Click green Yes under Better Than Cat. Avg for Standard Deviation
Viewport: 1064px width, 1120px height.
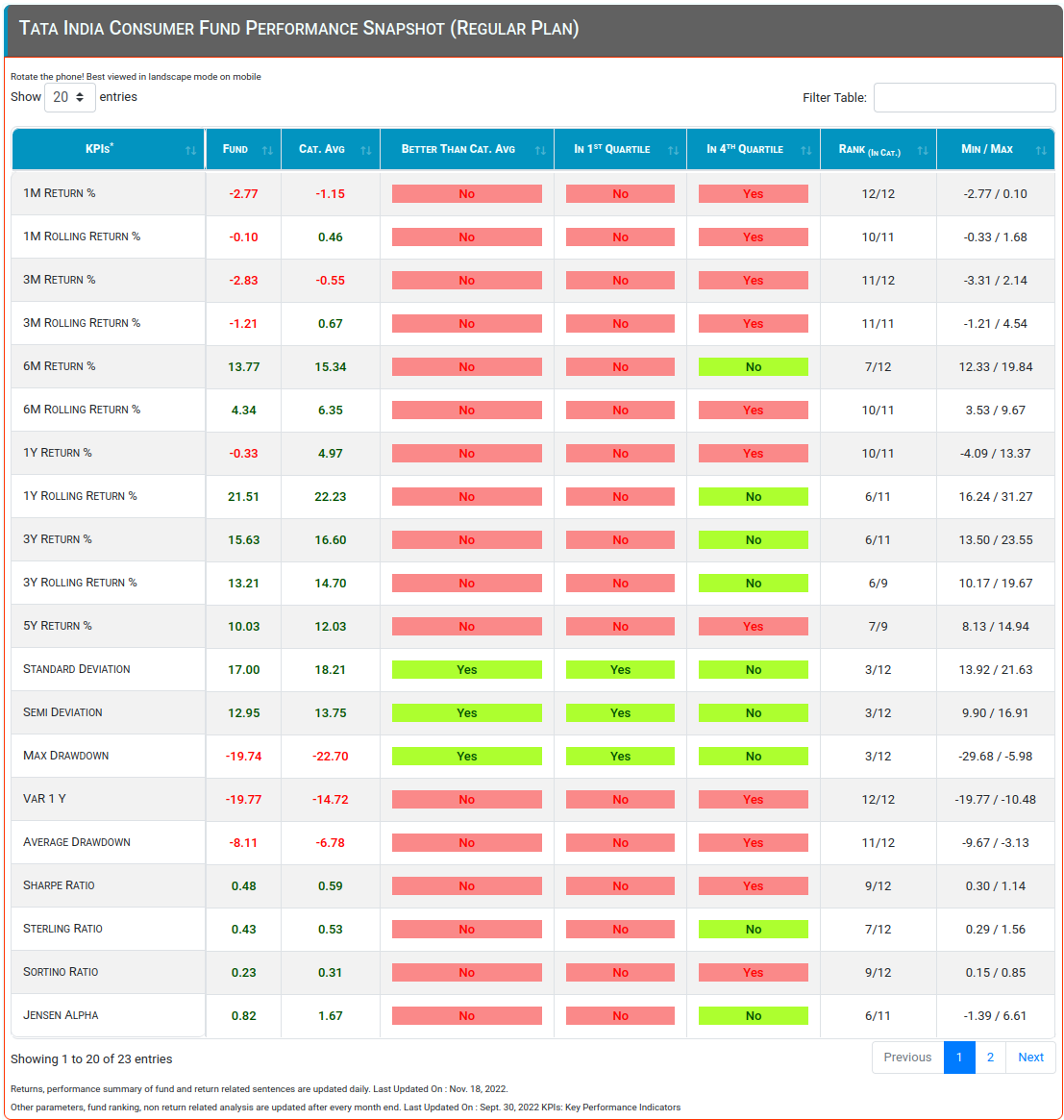pyautogui.click(x=467, y=669)
